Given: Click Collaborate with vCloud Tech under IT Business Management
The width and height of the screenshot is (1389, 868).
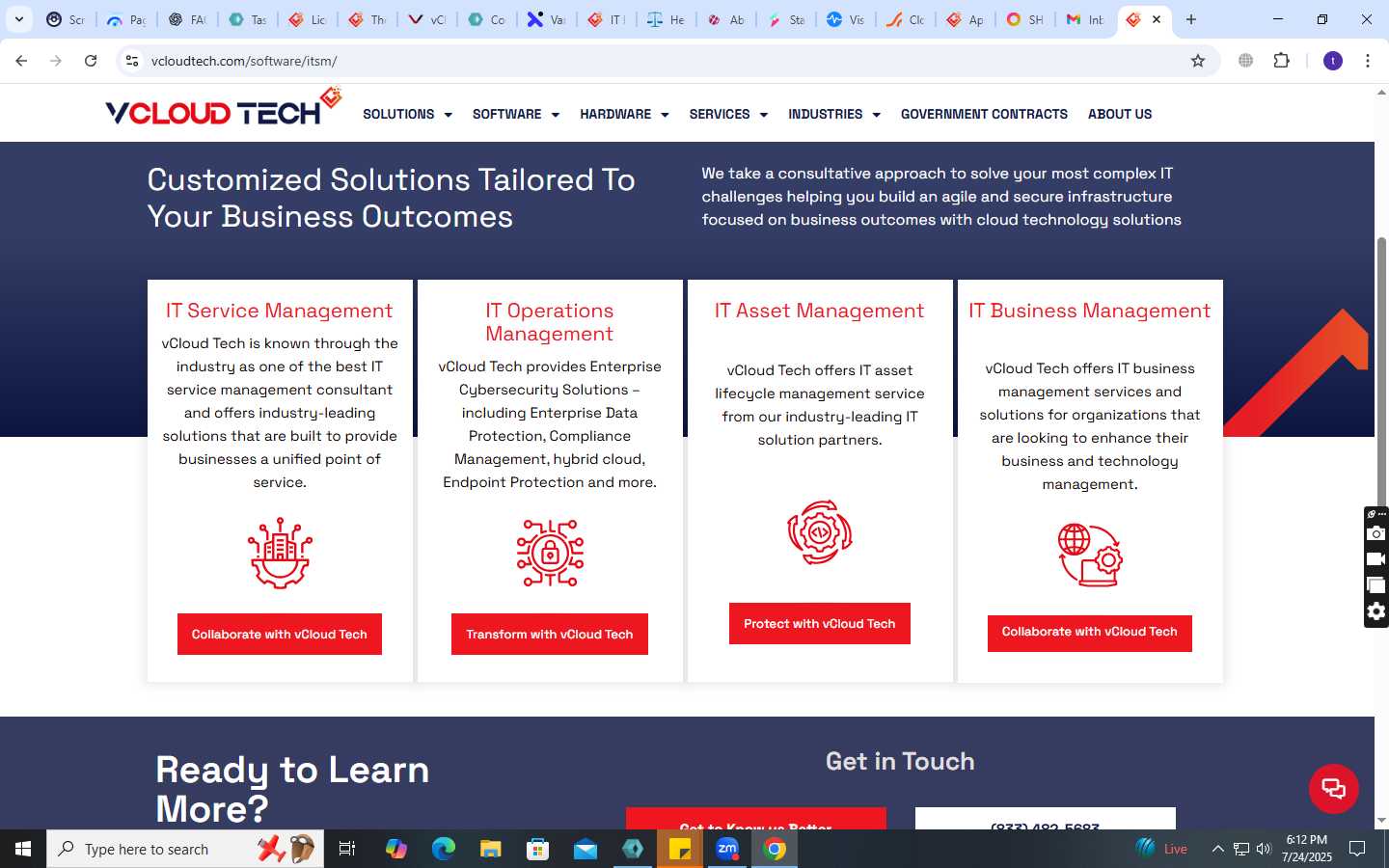Looking at the screenshot, I should click(1090, 632).
